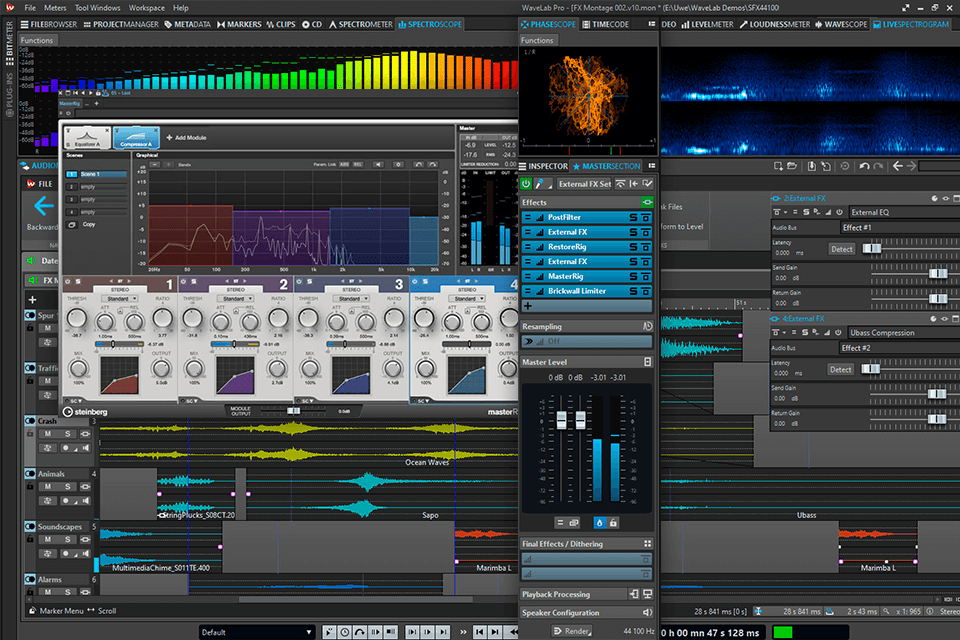Click the Phasescope toolbar icon
This screenshot has height=640, width=960.
(549, 24)
